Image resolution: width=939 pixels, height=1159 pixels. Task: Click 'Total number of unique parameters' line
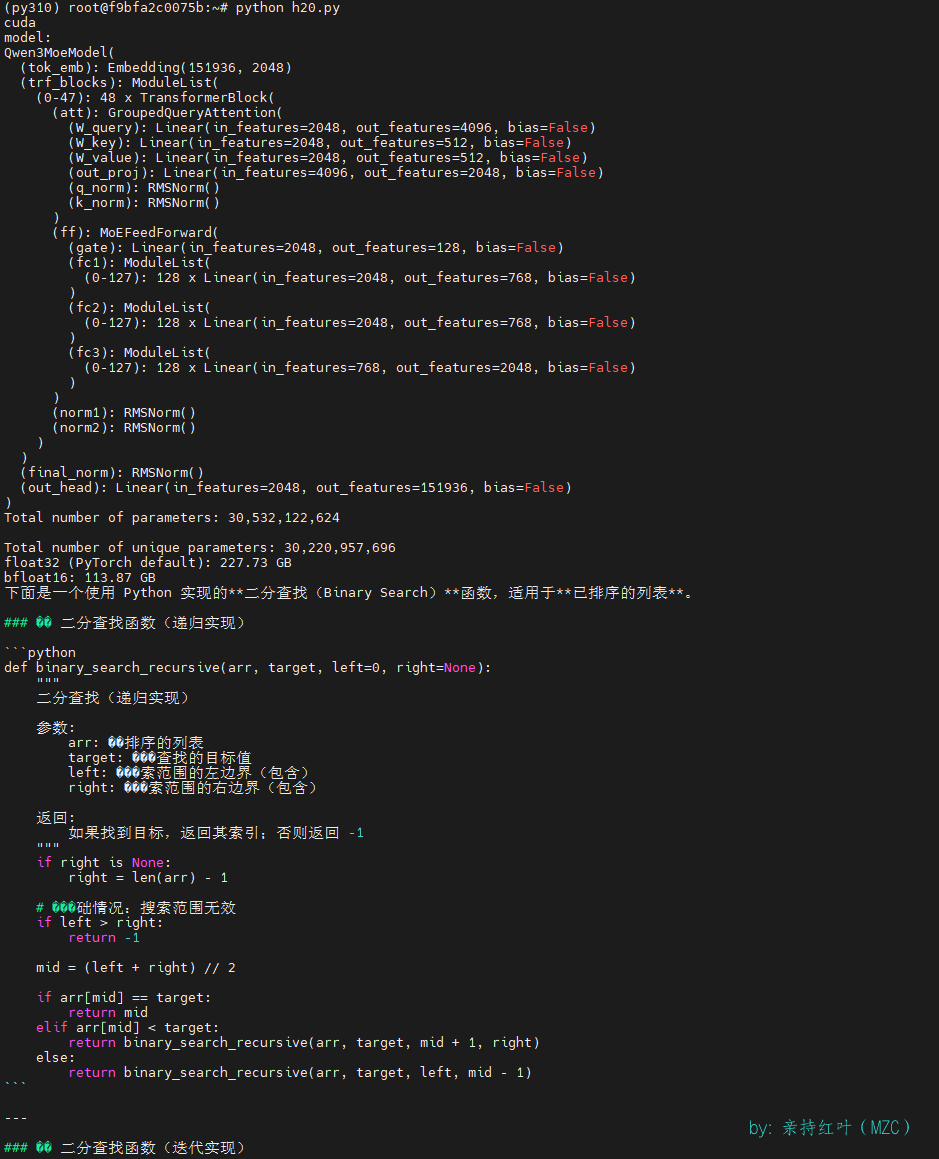(x=200, y=548)
